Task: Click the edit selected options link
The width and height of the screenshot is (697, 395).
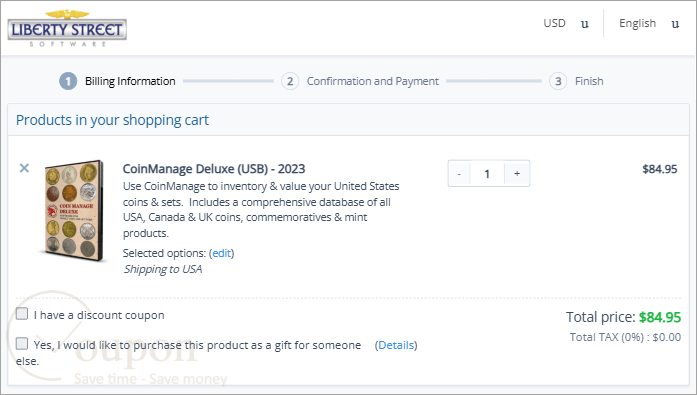Action: pos(221,253)
